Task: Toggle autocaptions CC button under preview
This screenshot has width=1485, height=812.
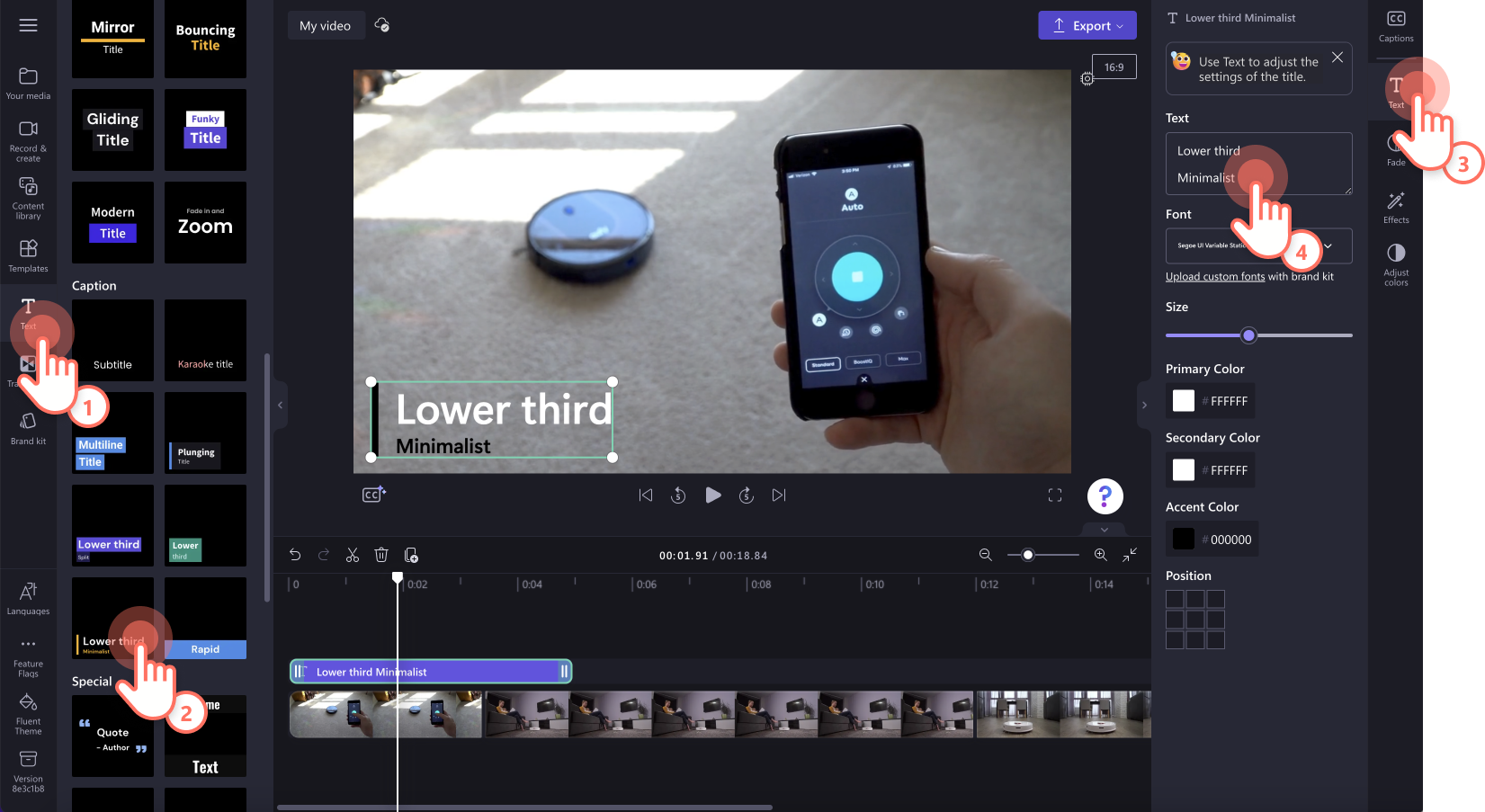Action: coord(374,494)
